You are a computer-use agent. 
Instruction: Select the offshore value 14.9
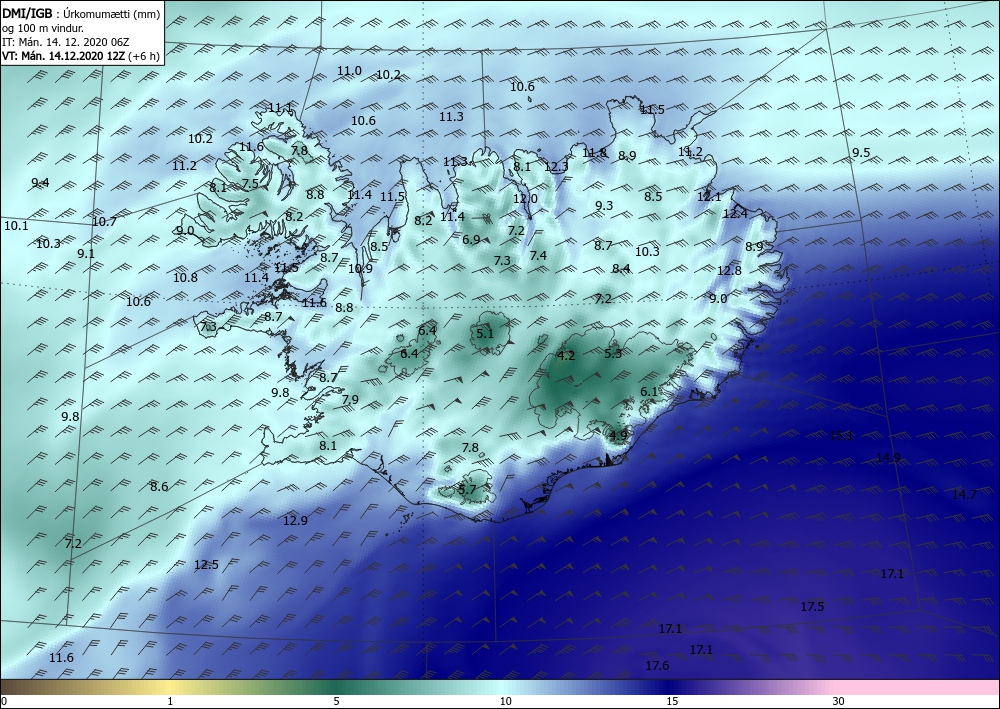point(888,458)
